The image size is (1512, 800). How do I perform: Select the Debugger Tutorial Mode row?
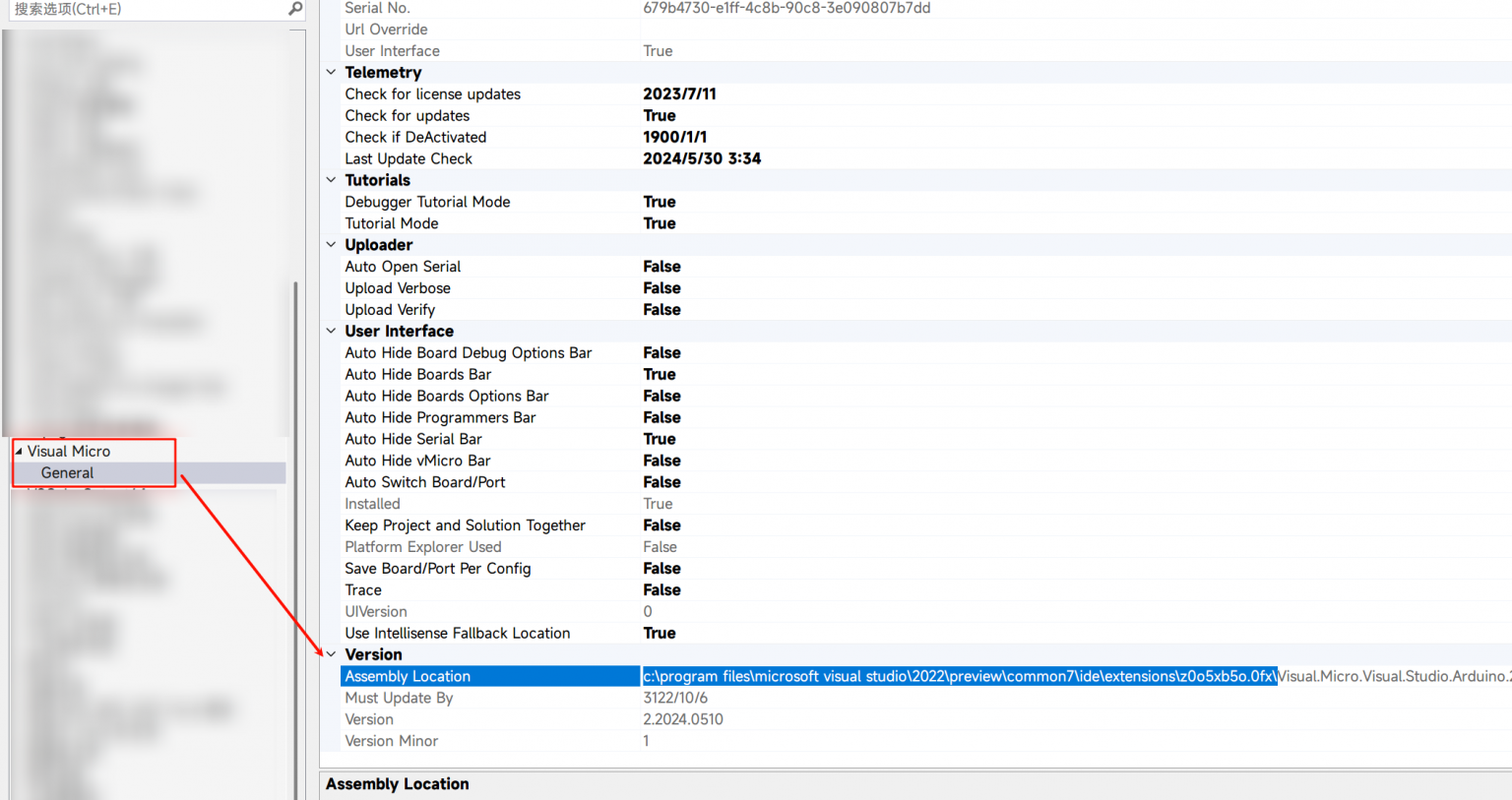(427, 202)
